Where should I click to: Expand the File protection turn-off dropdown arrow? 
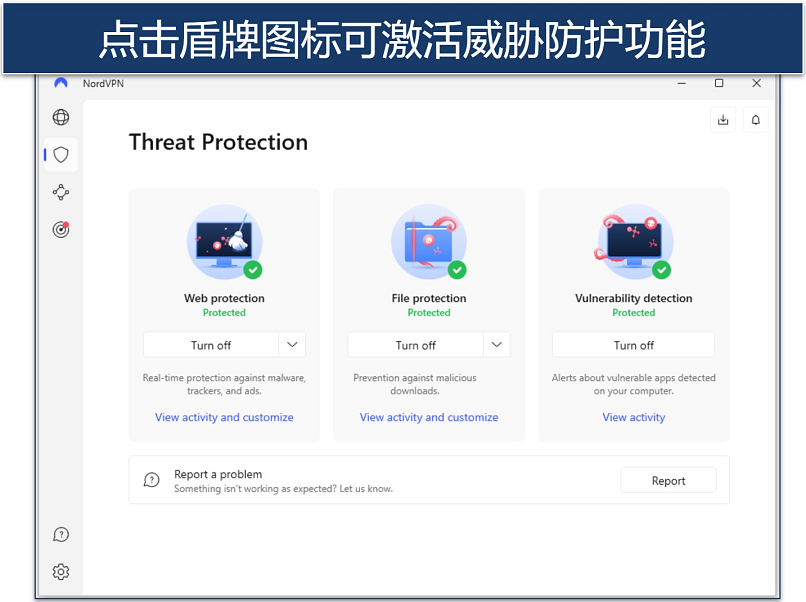coord(497,345)
